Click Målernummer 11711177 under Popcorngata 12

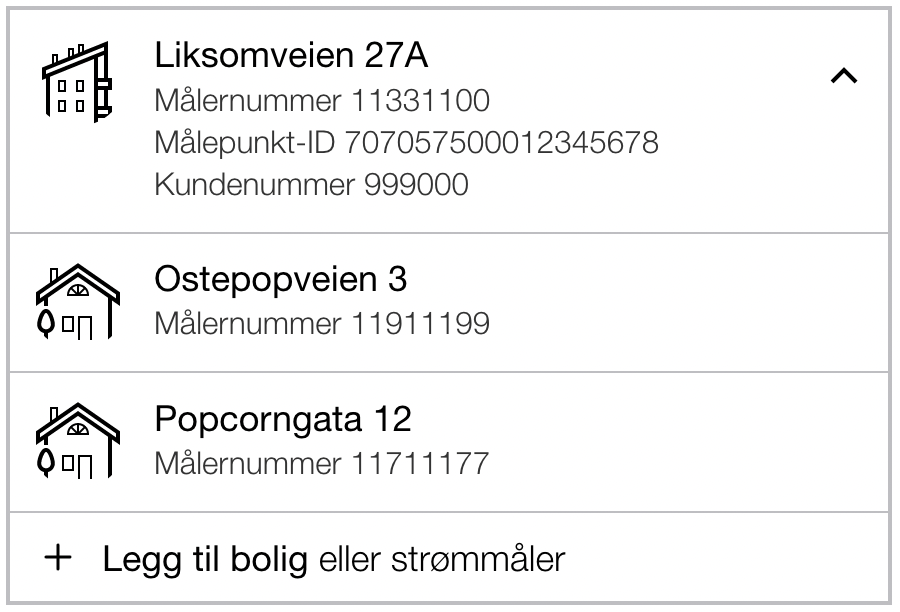pyautogui.click(x=321, y=463)
